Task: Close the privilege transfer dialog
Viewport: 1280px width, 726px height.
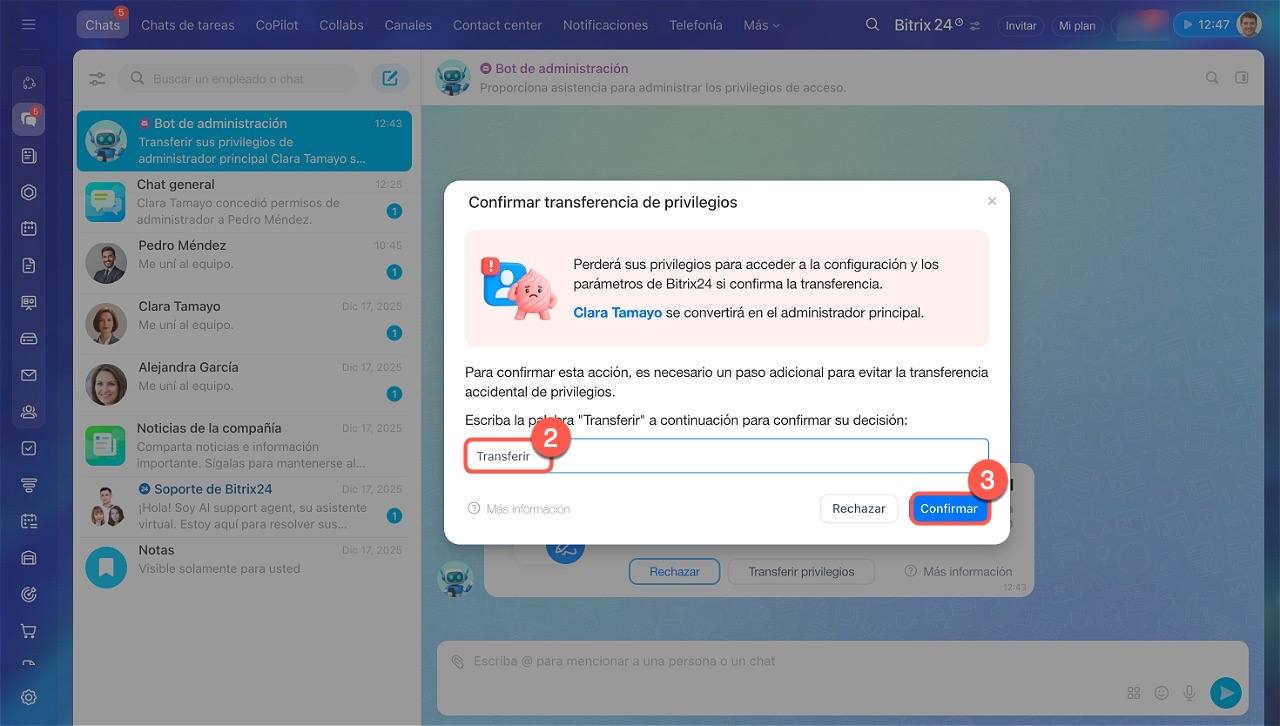Action: click(992, 201)
